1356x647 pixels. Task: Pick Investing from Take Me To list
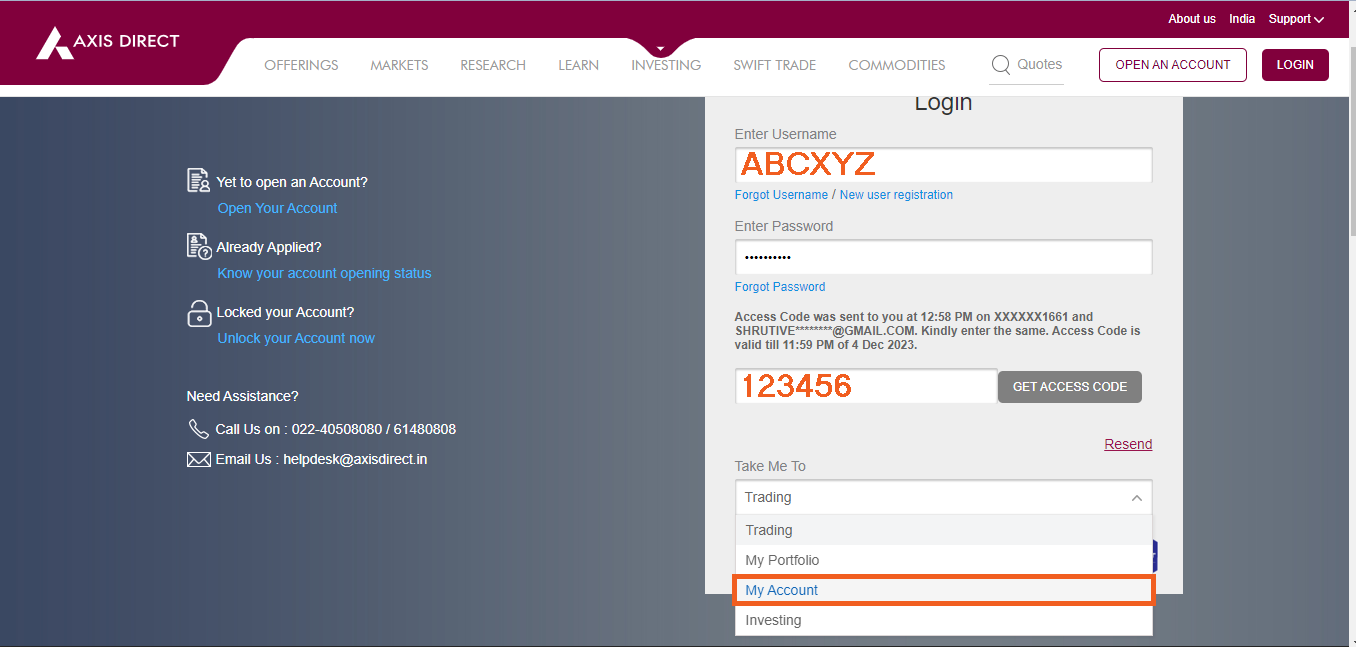coord(943,620)
